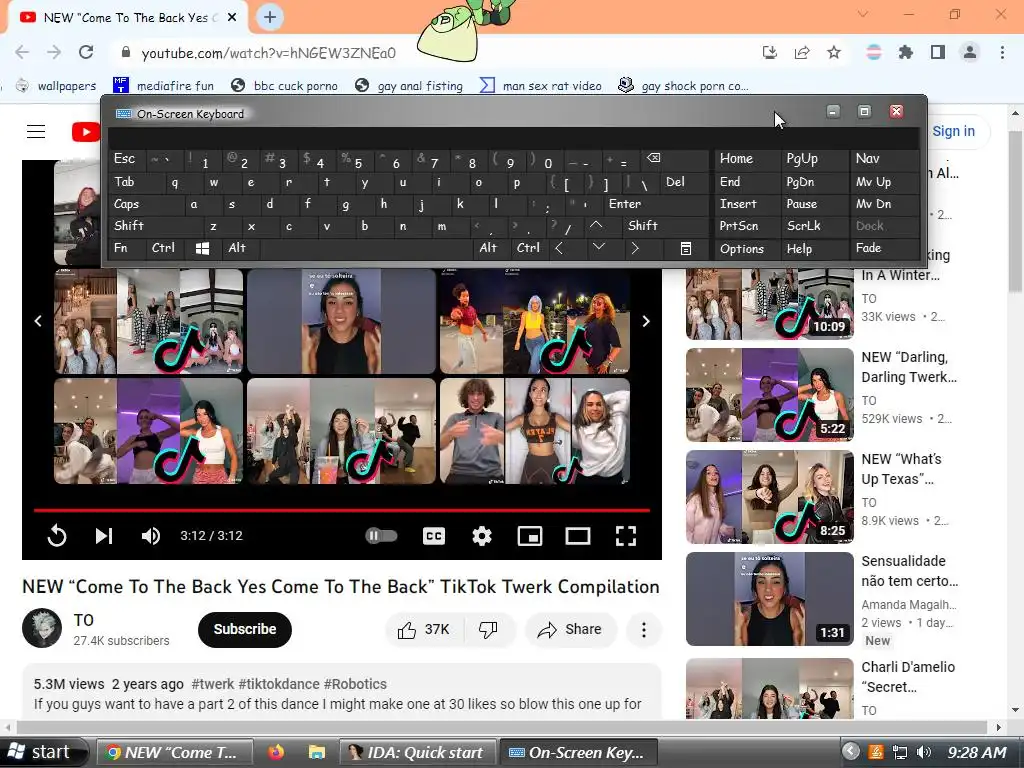
Task: Open the Extensions puzzle icon
Action: (x=906, y=52)
